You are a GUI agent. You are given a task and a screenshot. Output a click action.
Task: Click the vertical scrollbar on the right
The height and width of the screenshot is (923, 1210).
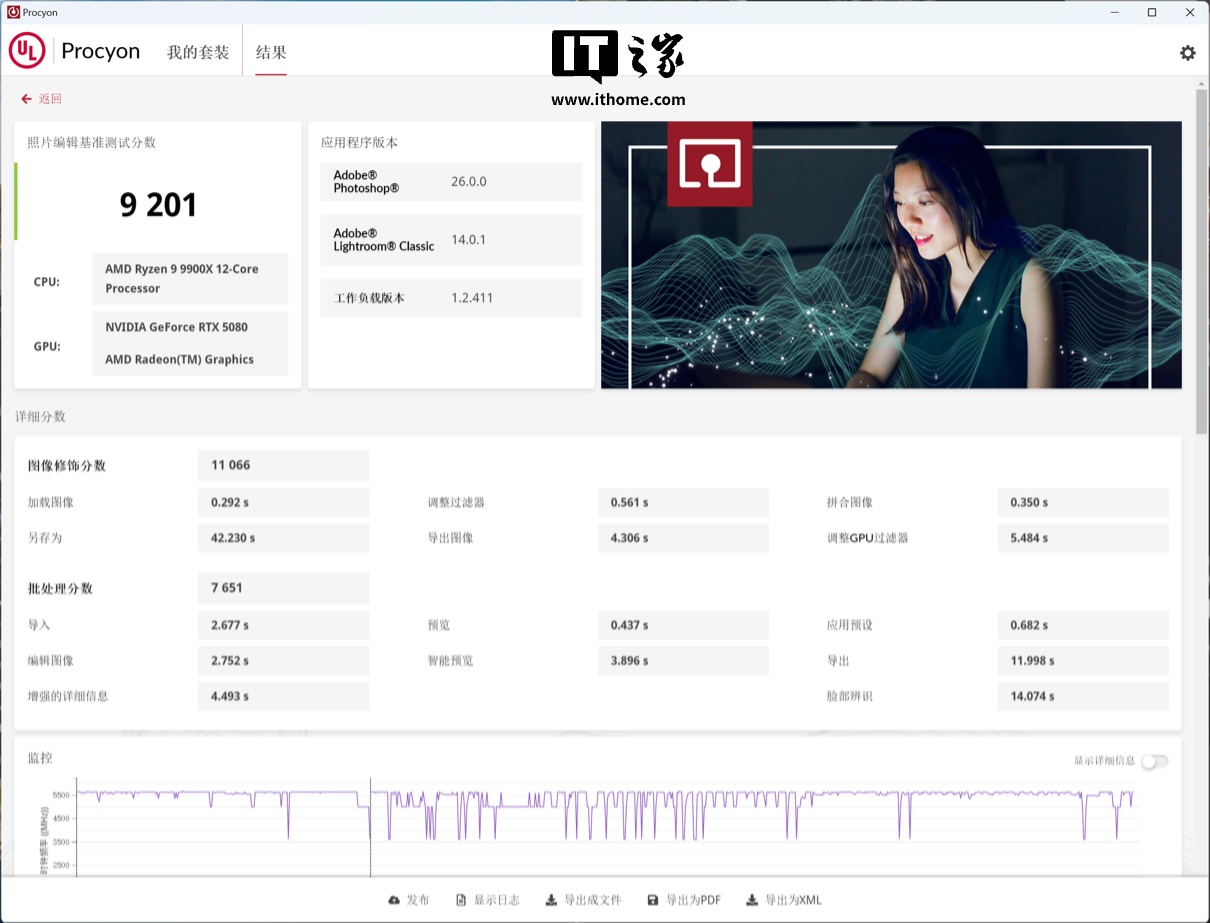point(1201,260)
